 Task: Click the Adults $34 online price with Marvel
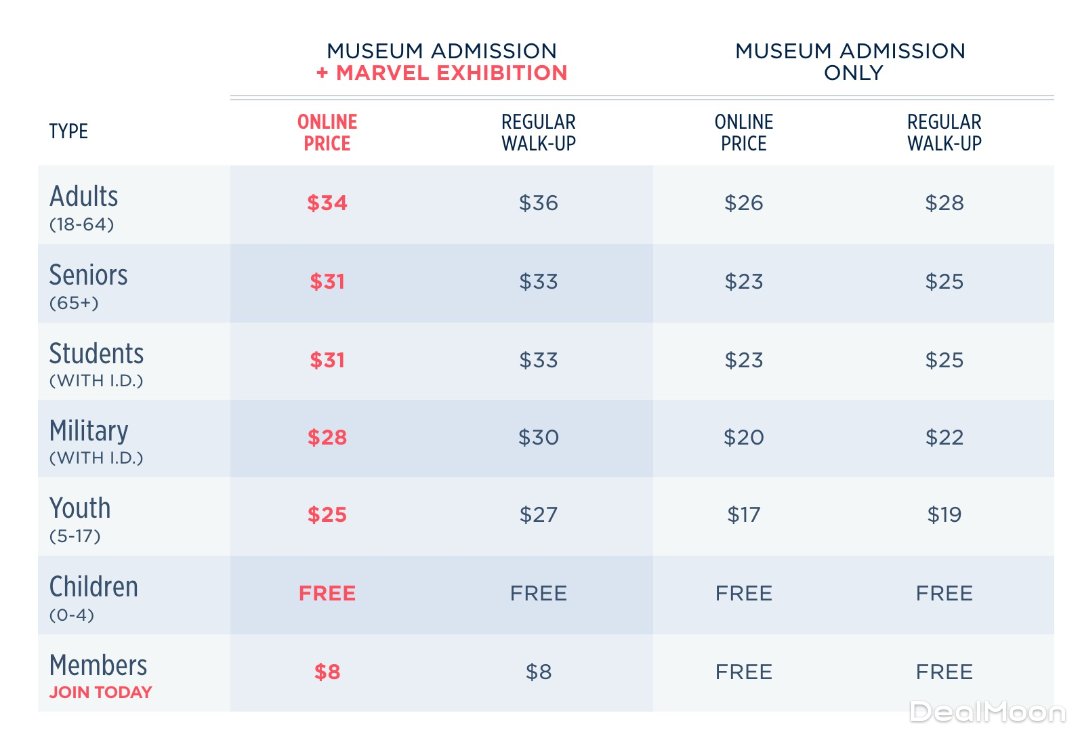pyautogui.click(x=327, y=204)
